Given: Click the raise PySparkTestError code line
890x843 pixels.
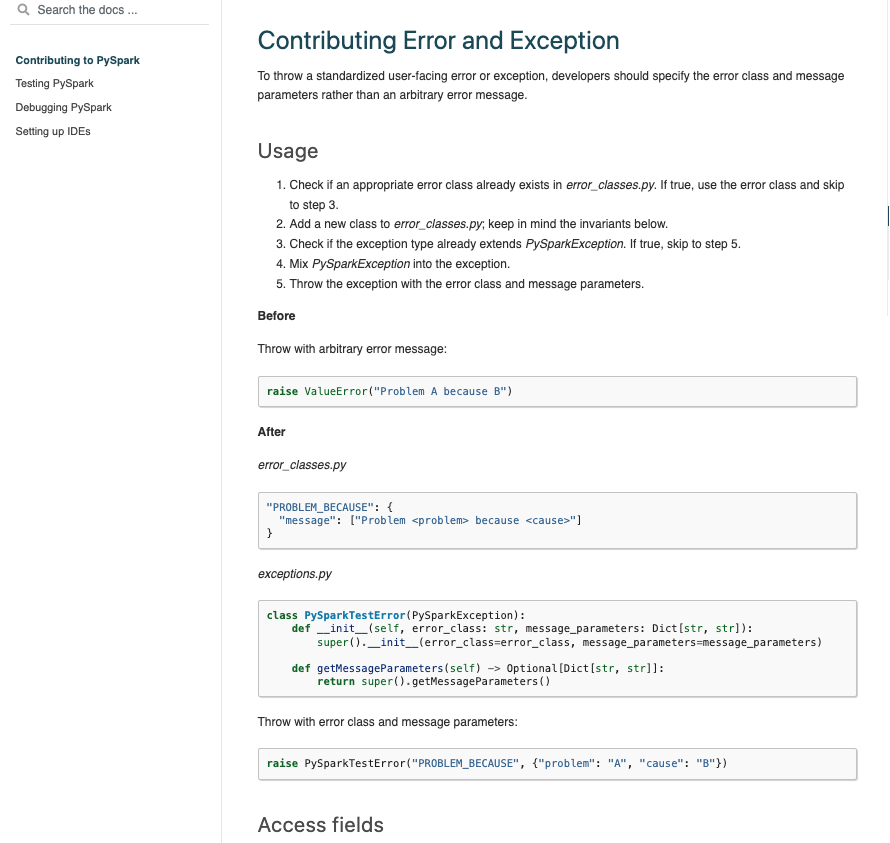Looking at the screenshot, I should click(497, 764).
